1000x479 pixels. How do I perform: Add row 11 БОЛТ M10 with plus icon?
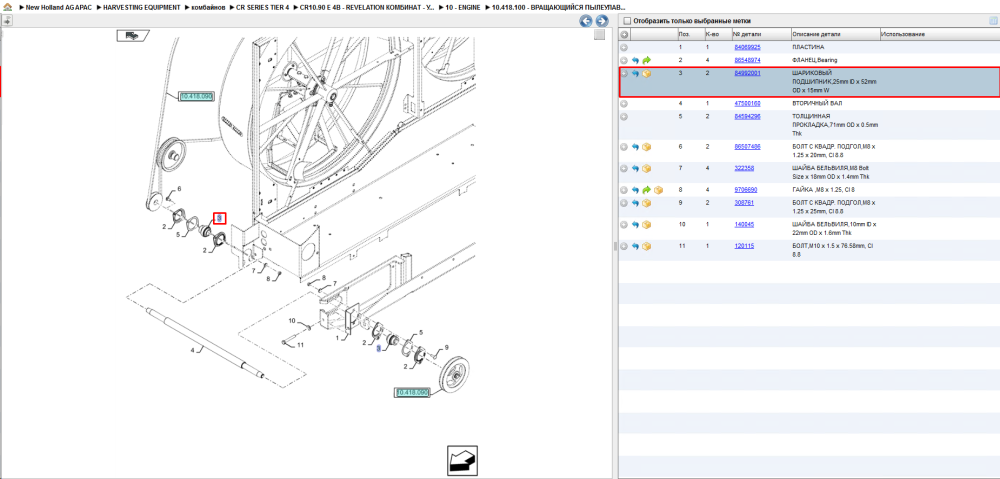[x=624, y=246]
